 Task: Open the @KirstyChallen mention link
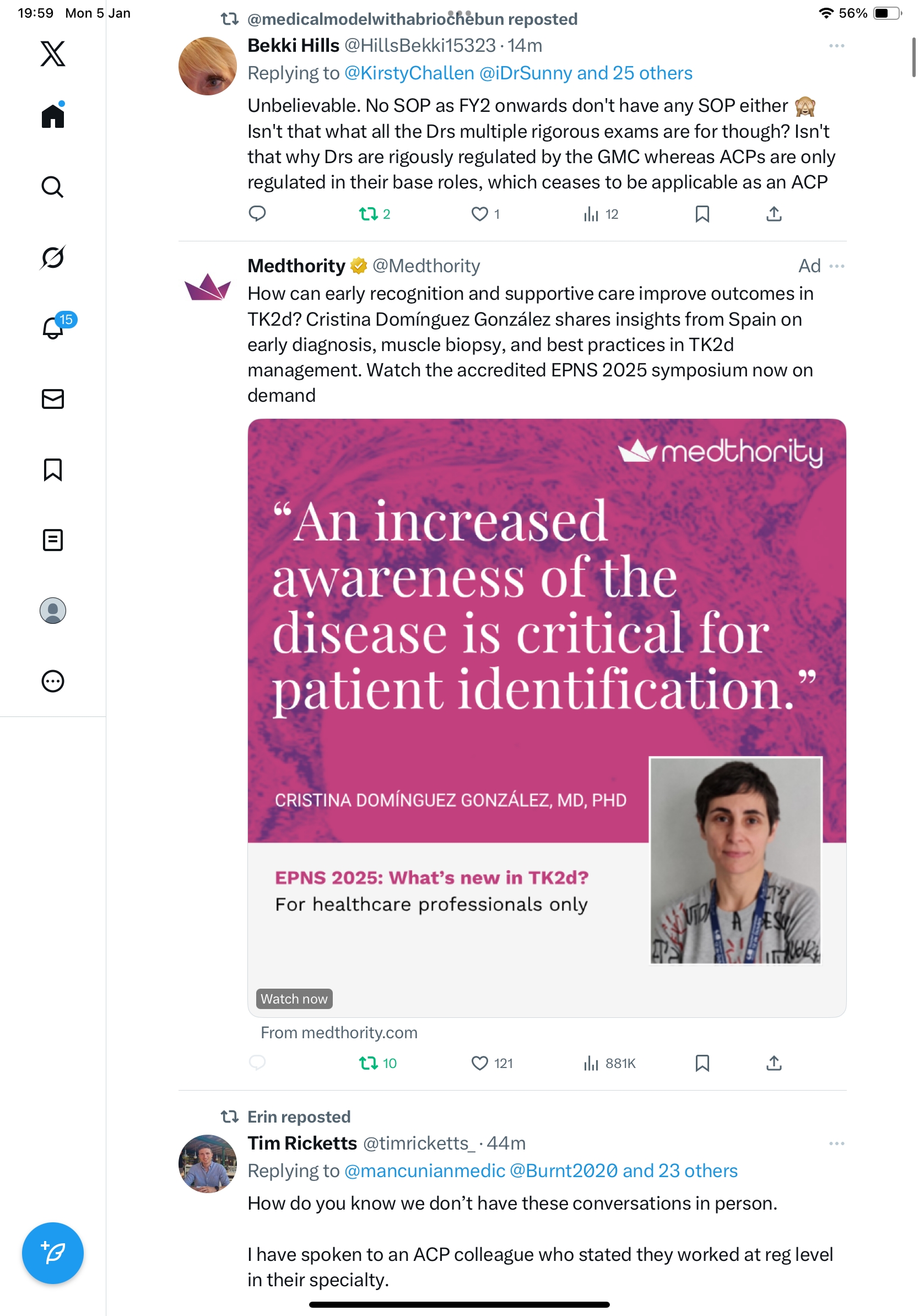point(409,73)
